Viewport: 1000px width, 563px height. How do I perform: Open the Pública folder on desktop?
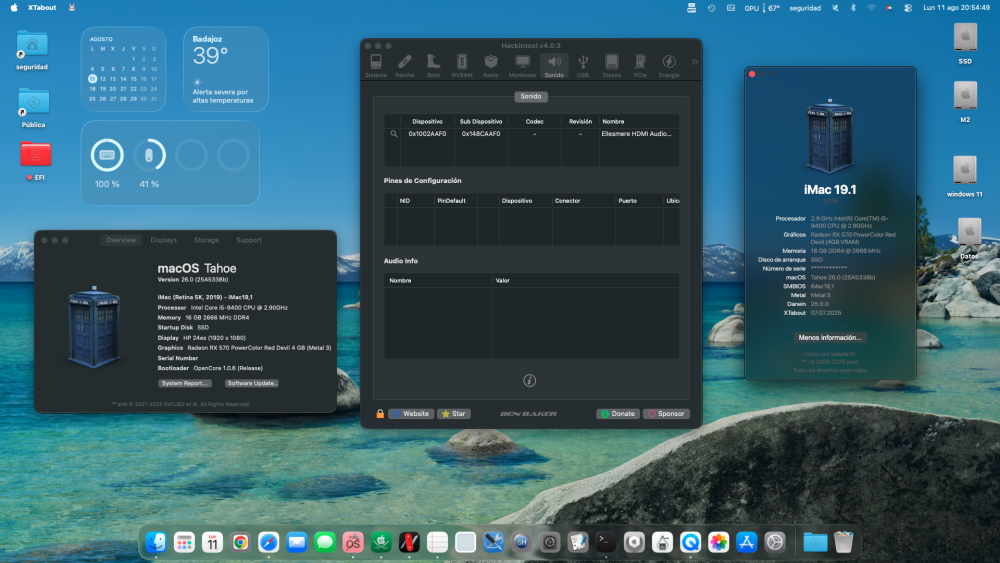coord(33,108)
